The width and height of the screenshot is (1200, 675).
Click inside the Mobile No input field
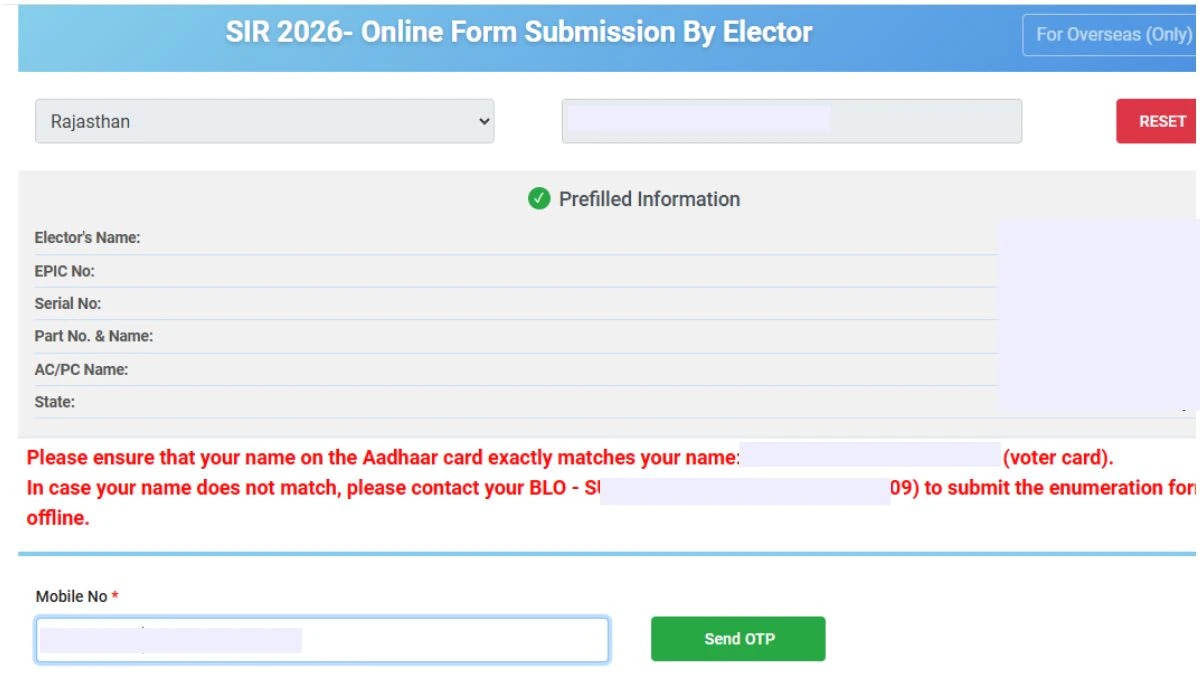pyautogui.click(x=320, y=640)
